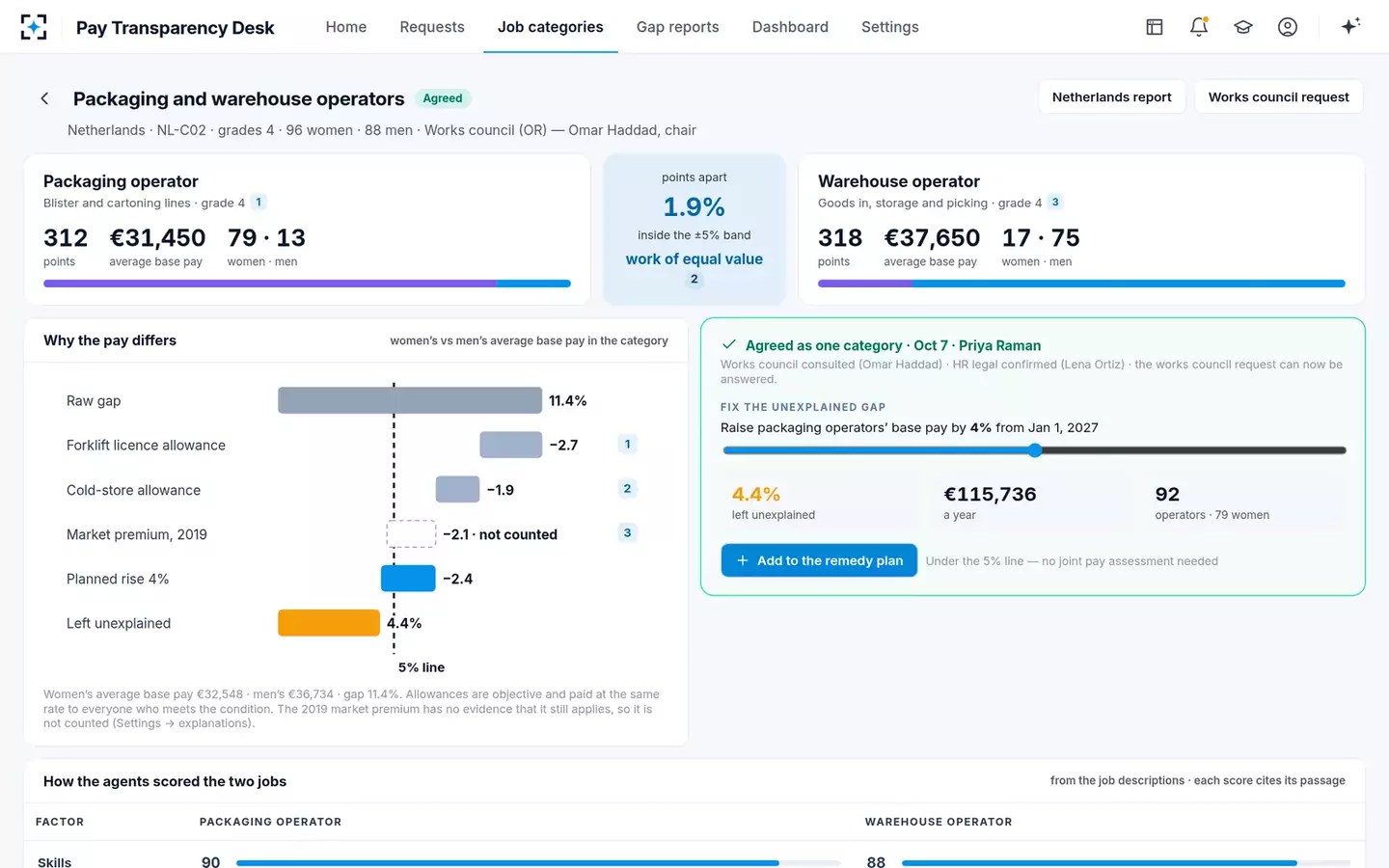
Task: Click the €115,736 a year figure
Action: (x=990, y=495)
